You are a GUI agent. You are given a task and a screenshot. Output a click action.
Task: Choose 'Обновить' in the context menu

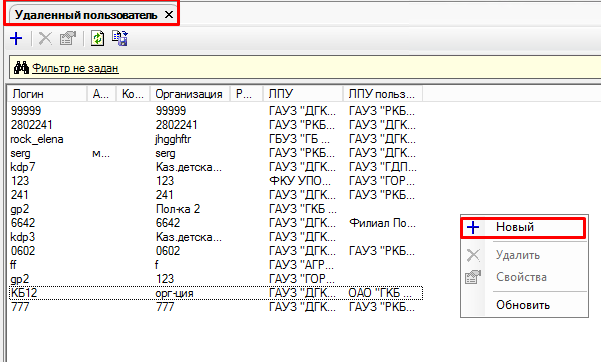click(x=524, y=305)
